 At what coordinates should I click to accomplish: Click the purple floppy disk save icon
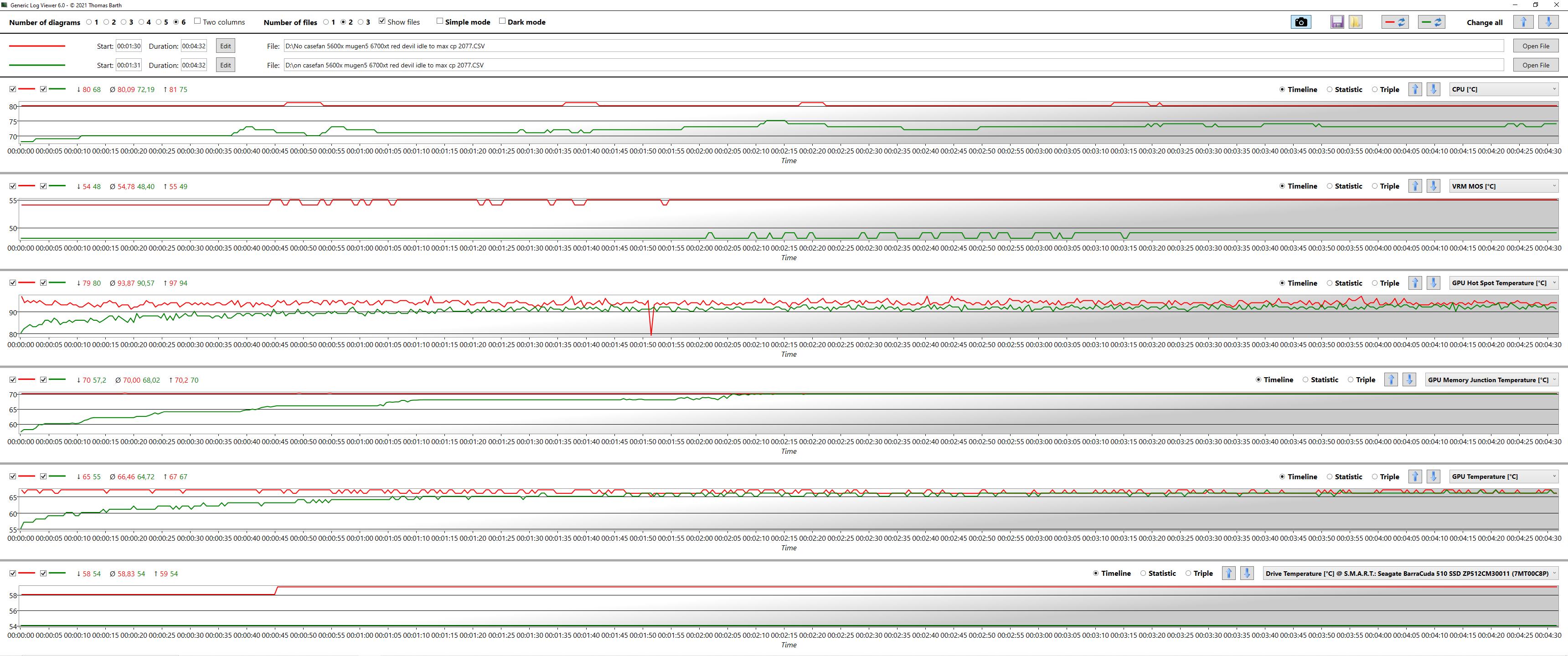tap(1337, 22)
